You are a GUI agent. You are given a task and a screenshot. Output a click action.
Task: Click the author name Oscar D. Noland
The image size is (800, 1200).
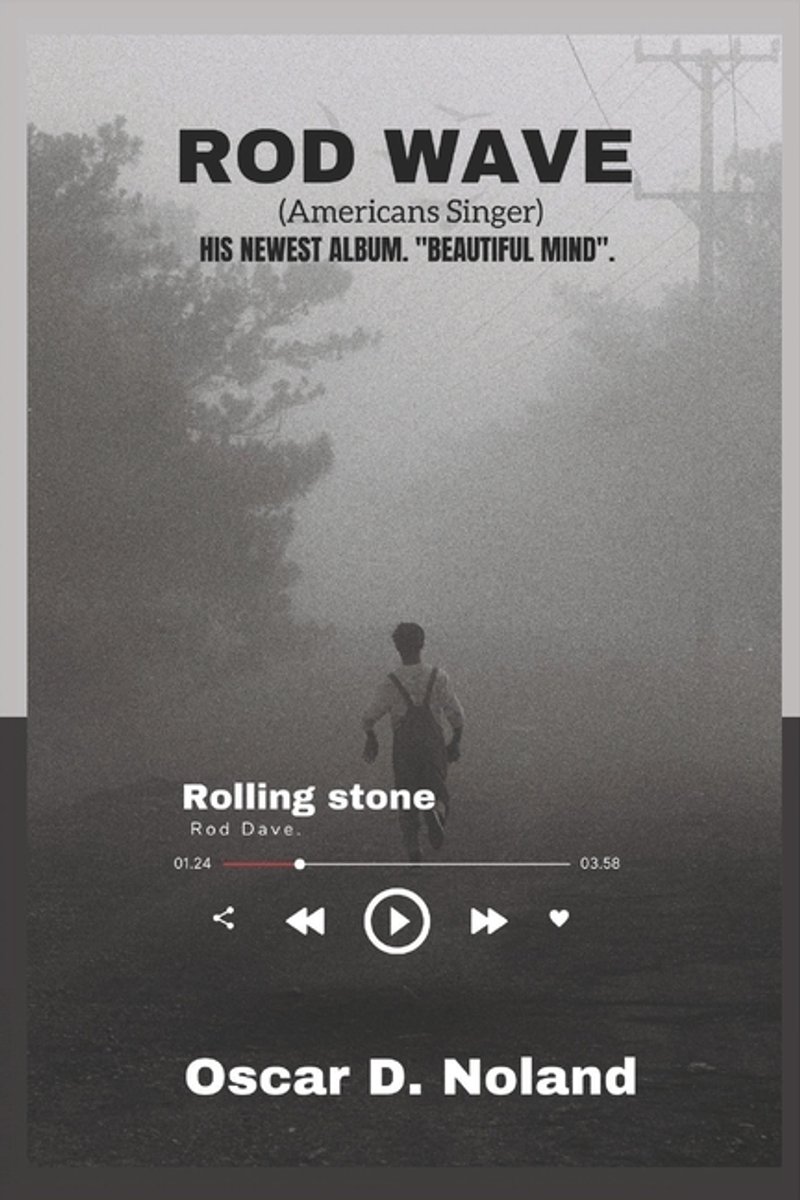(x=410, y=1077)
